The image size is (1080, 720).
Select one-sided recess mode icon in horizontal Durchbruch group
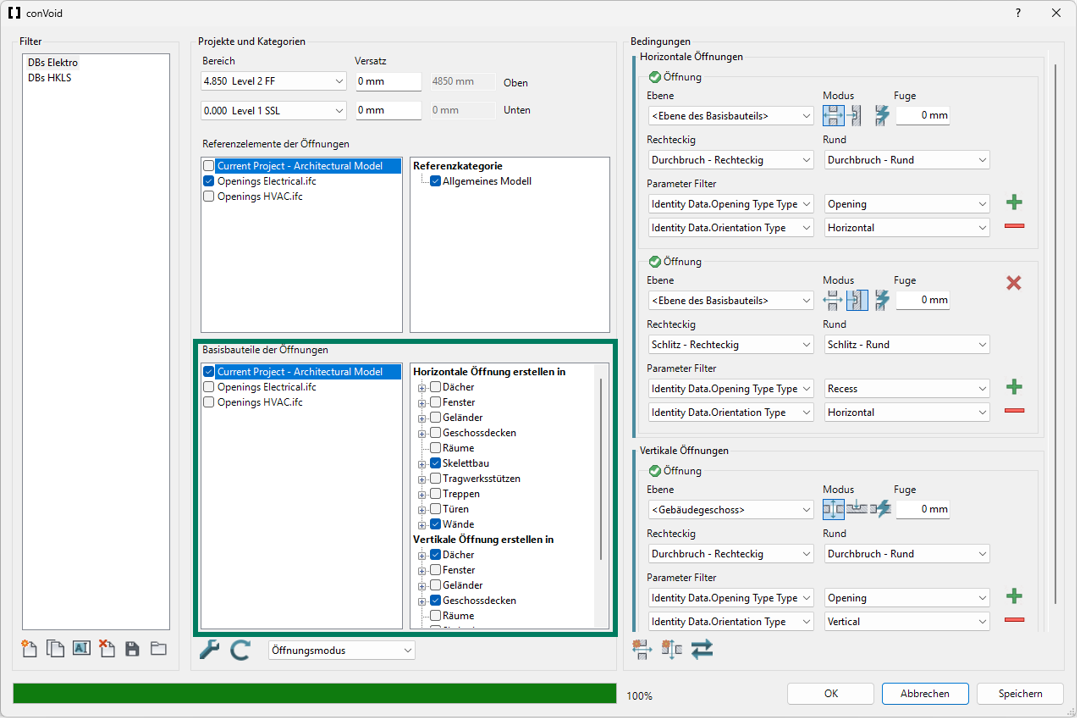coord(855,116)
